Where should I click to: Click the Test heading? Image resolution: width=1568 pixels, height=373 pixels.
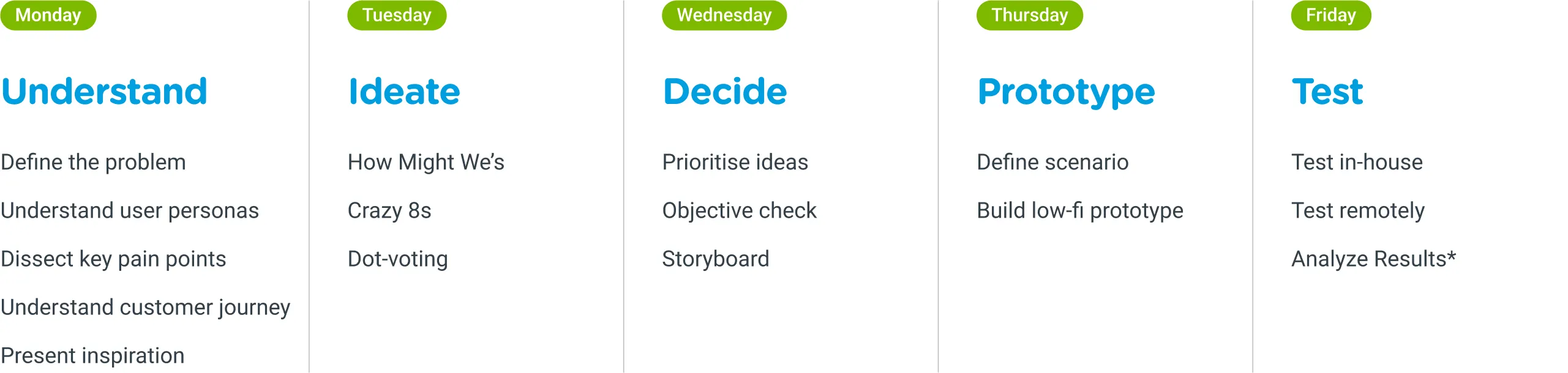click(1327, 92)
